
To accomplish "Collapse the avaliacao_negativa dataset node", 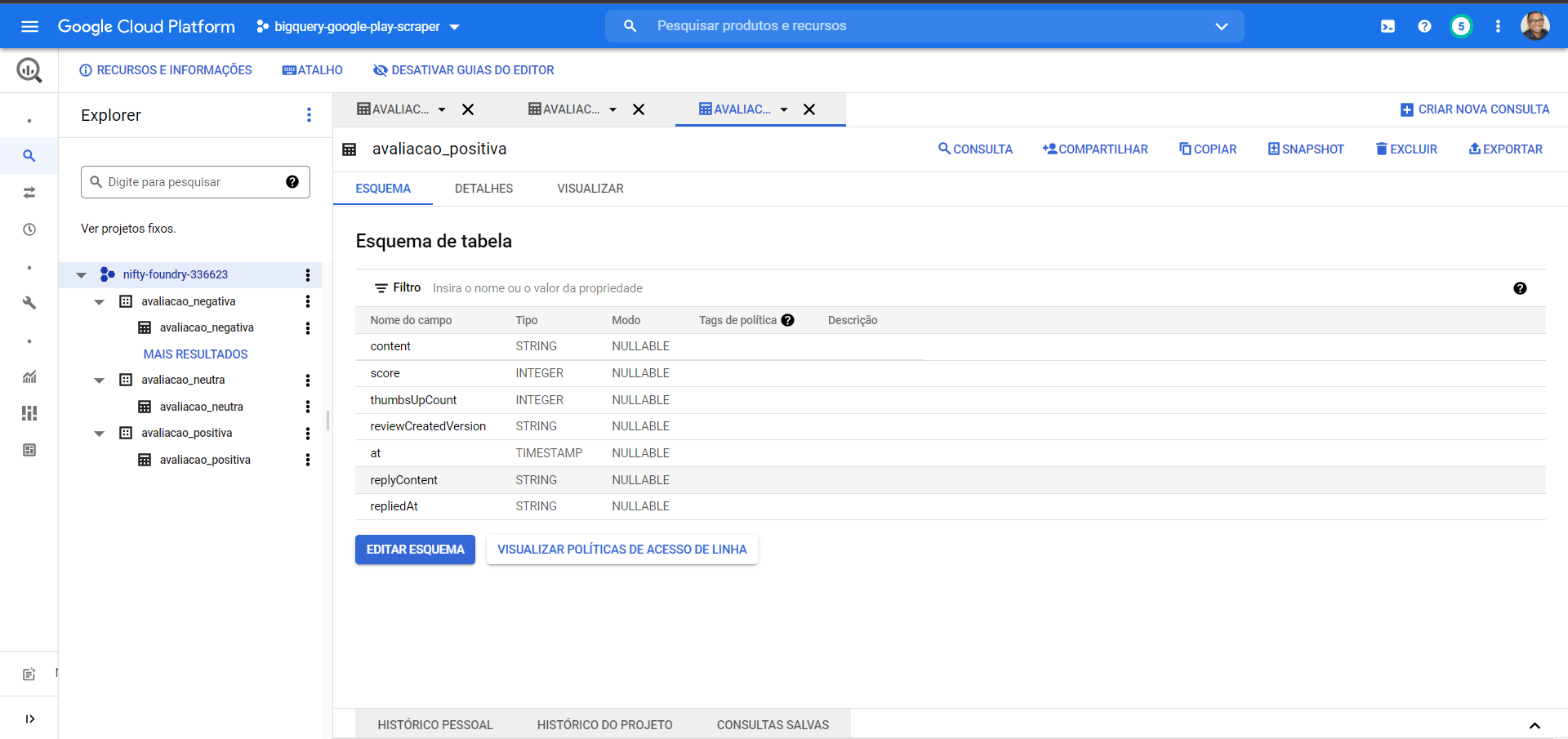I will [x=99, y=302].
